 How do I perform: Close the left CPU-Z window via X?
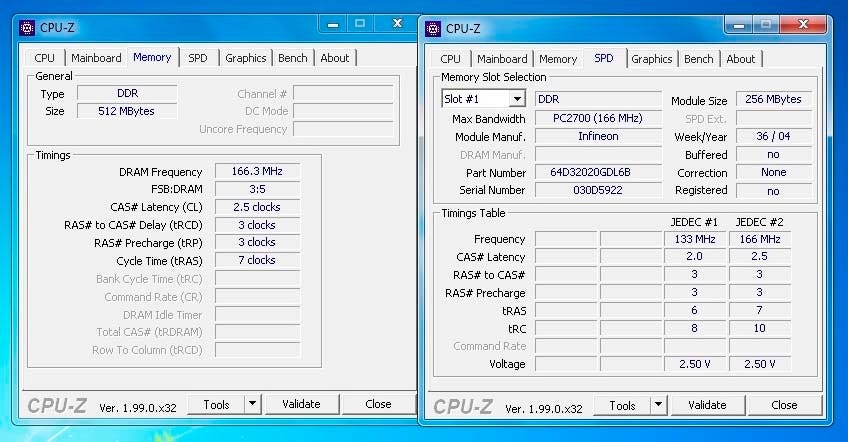click(398, 24)
